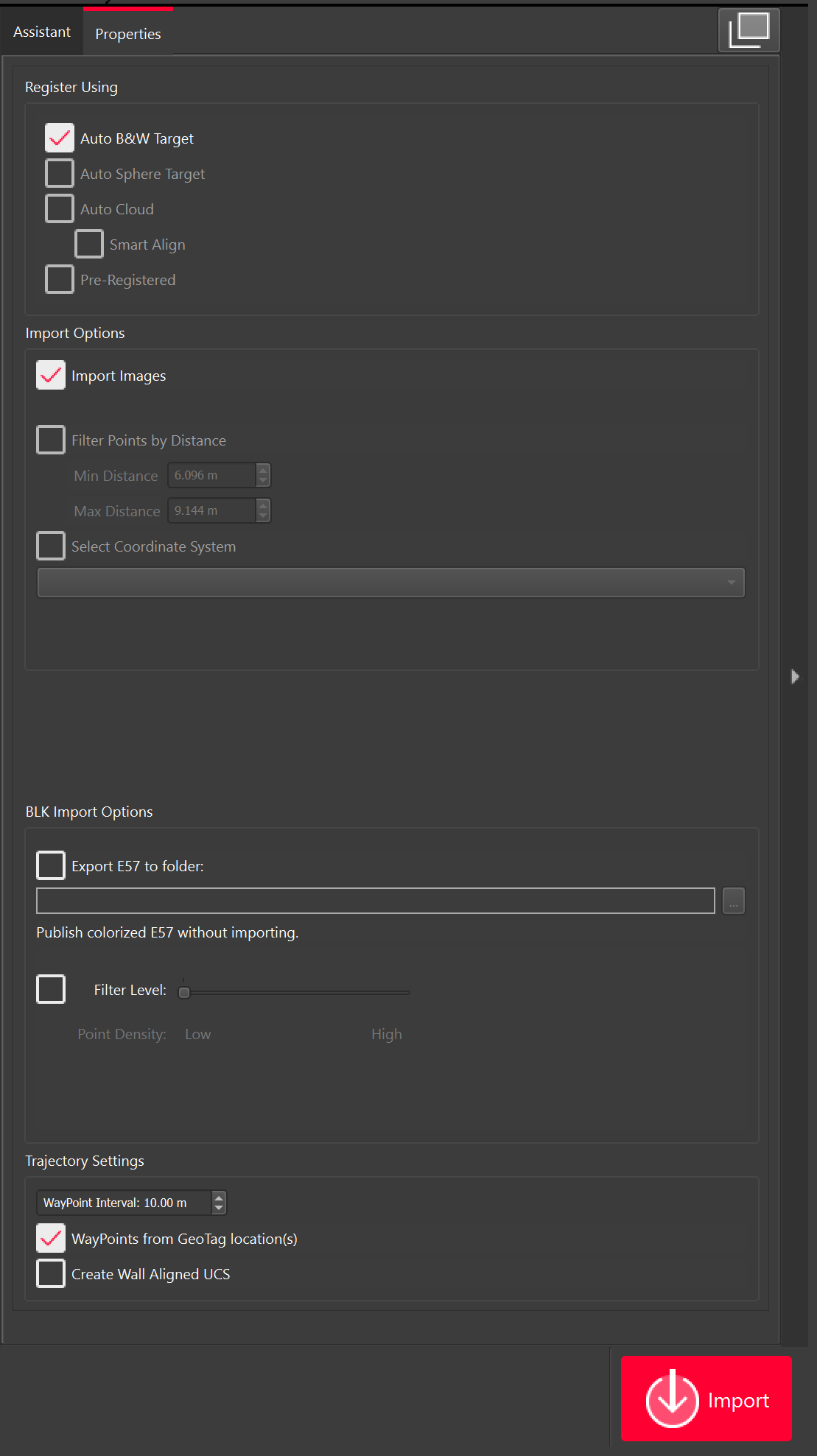This screenshot has width=817, height=1456.
Task: Toggle the Import Images checkbox
Action: coord(51,376)
